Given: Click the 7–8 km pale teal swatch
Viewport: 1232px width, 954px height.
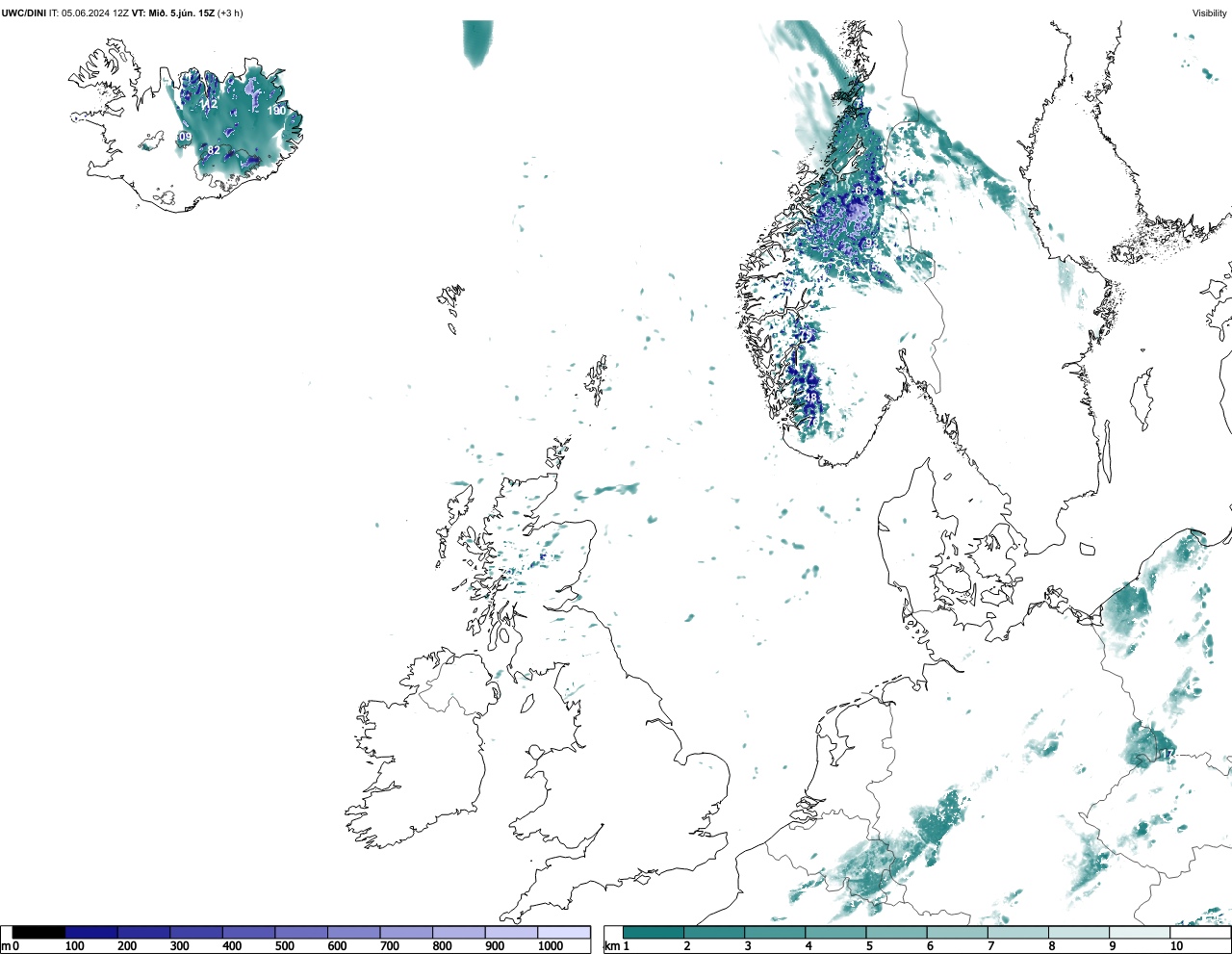Looking at the screenshot, I should [1017, 933].
